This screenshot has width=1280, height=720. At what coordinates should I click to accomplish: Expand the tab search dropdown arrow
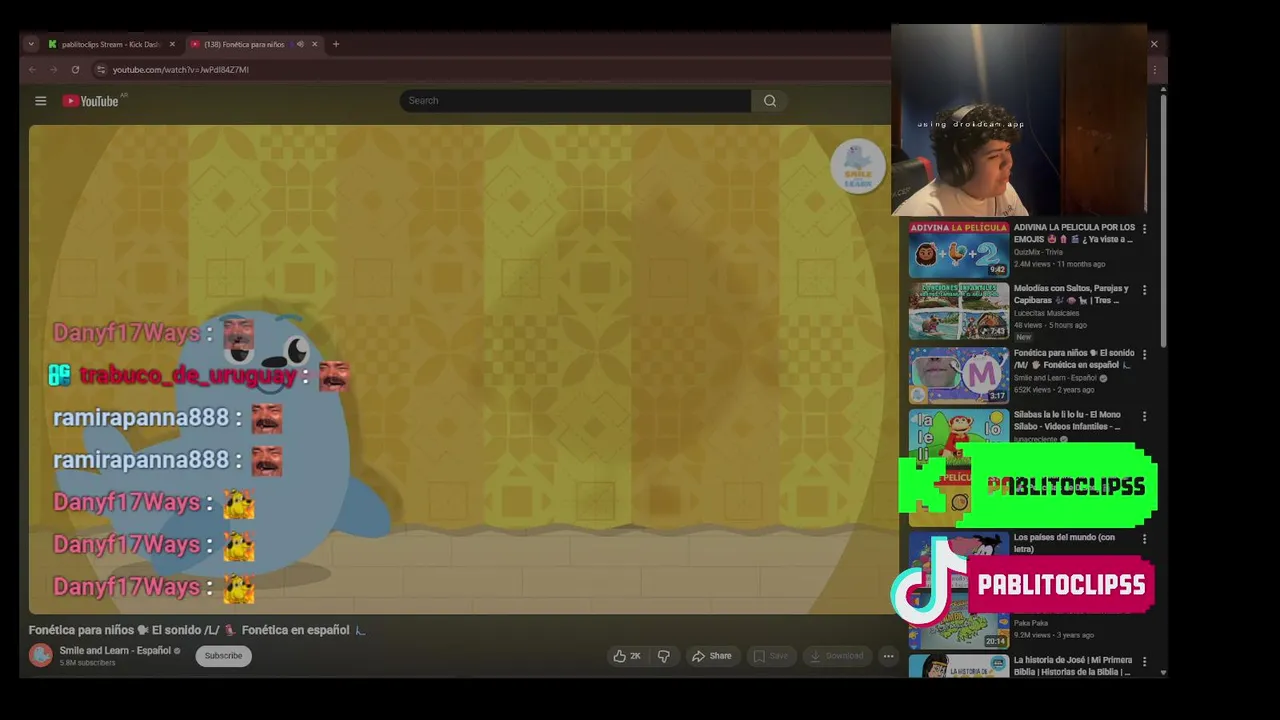tap(31, 44)
